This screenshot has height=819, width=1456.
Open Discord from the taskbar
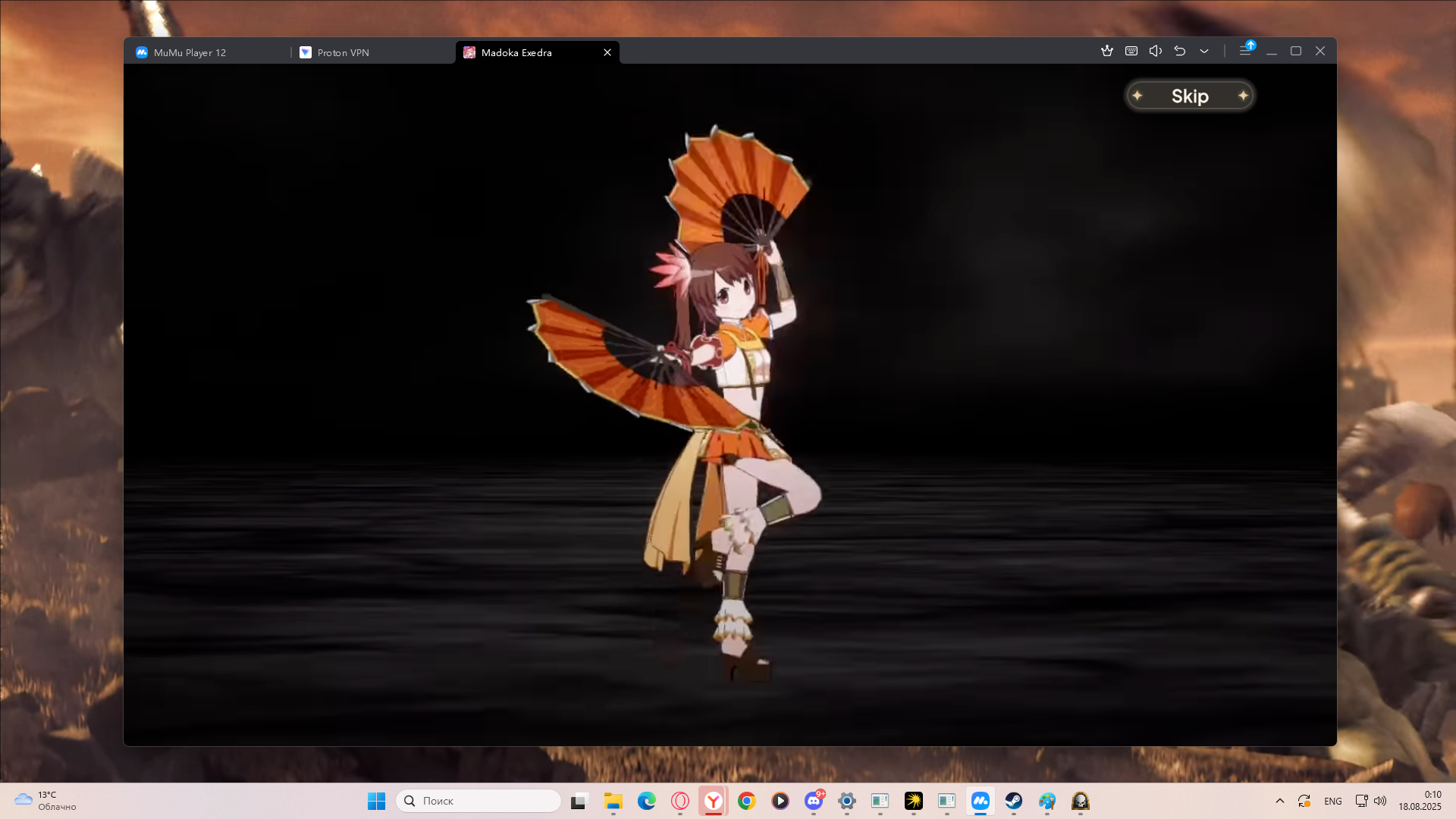[814, 801]
